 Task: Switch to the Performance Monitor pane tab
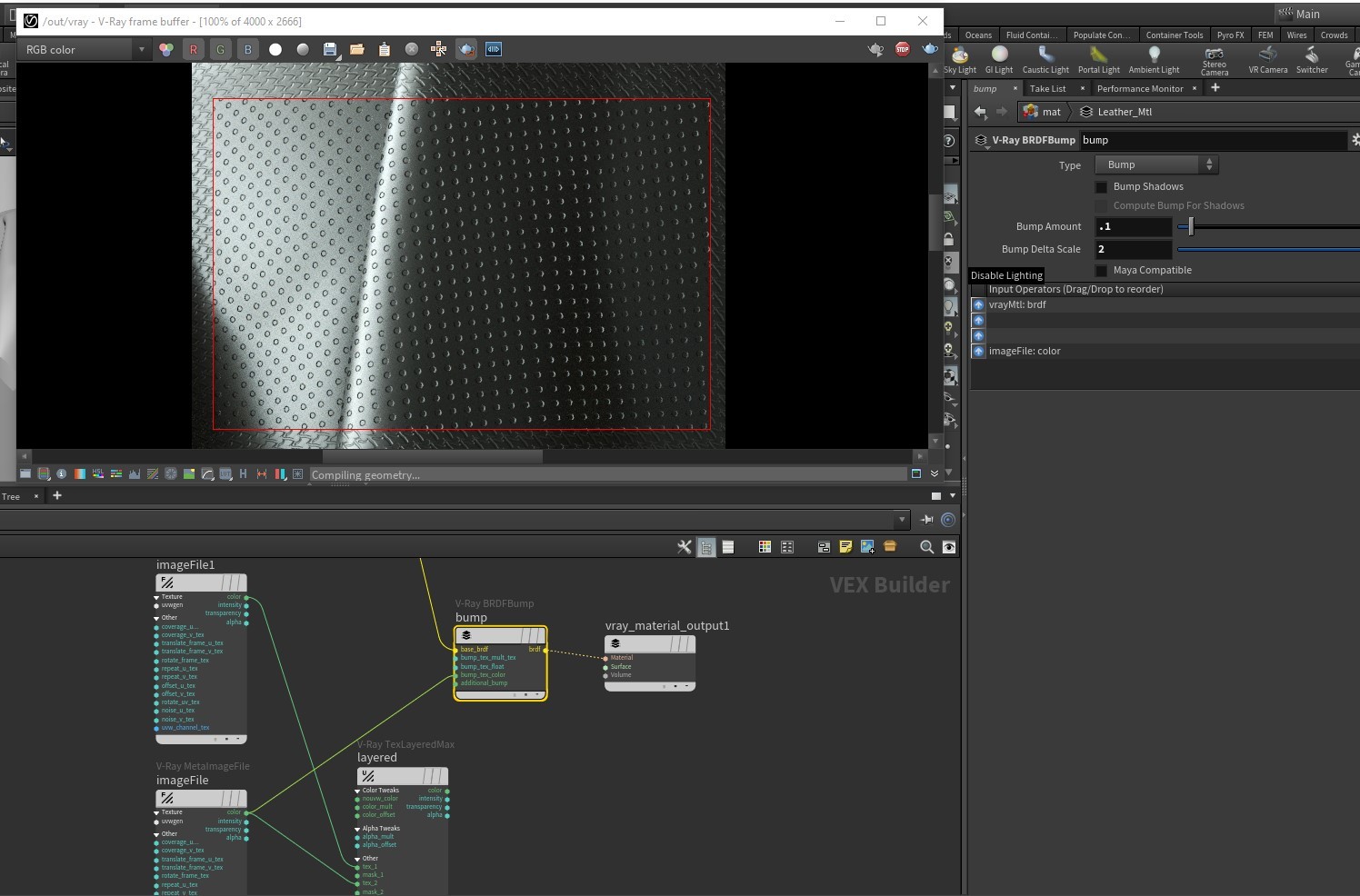click(1139, 88)
